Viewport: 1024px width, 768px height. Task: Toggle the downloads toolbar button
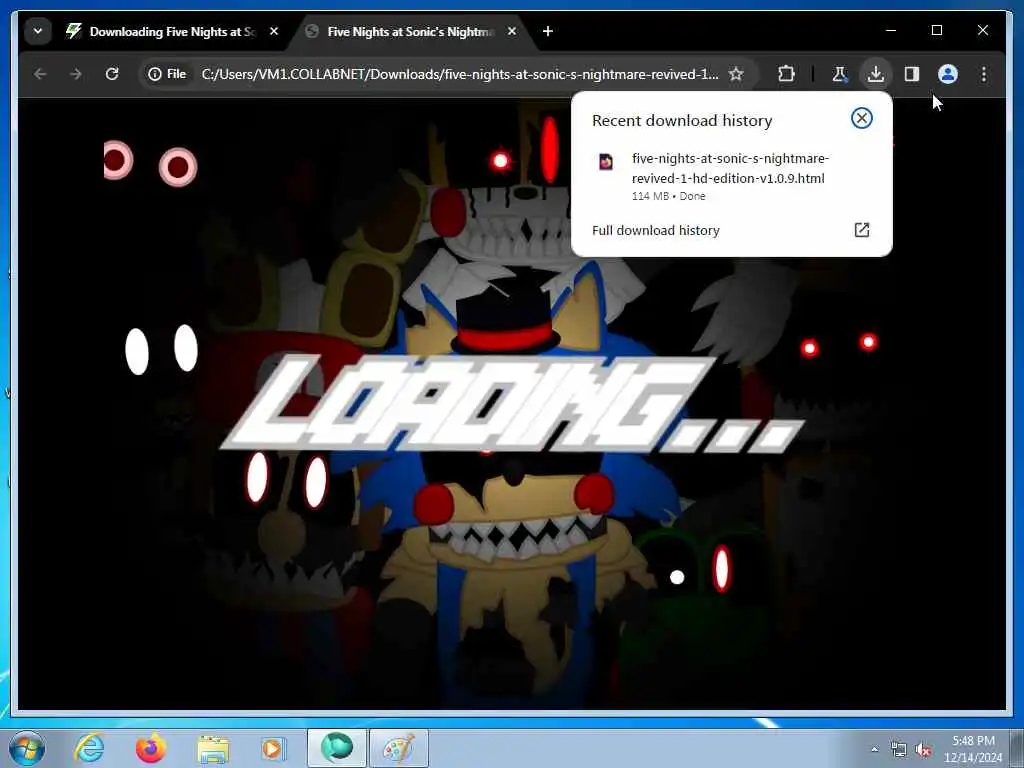point(876,74)
